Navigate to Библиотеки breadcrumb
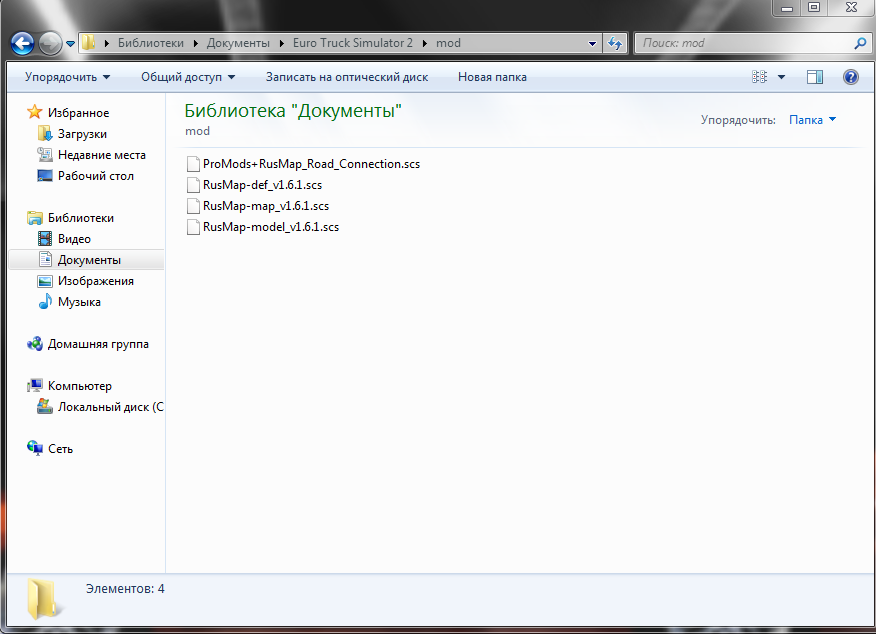 tap(150, 43)
